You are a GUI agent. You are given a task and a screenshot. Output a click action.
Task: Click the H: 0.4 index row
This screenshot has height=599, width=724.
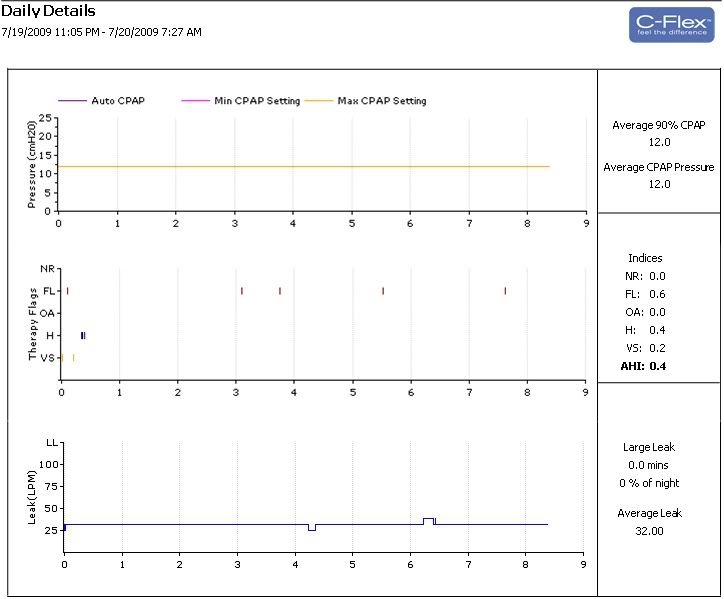645,330
